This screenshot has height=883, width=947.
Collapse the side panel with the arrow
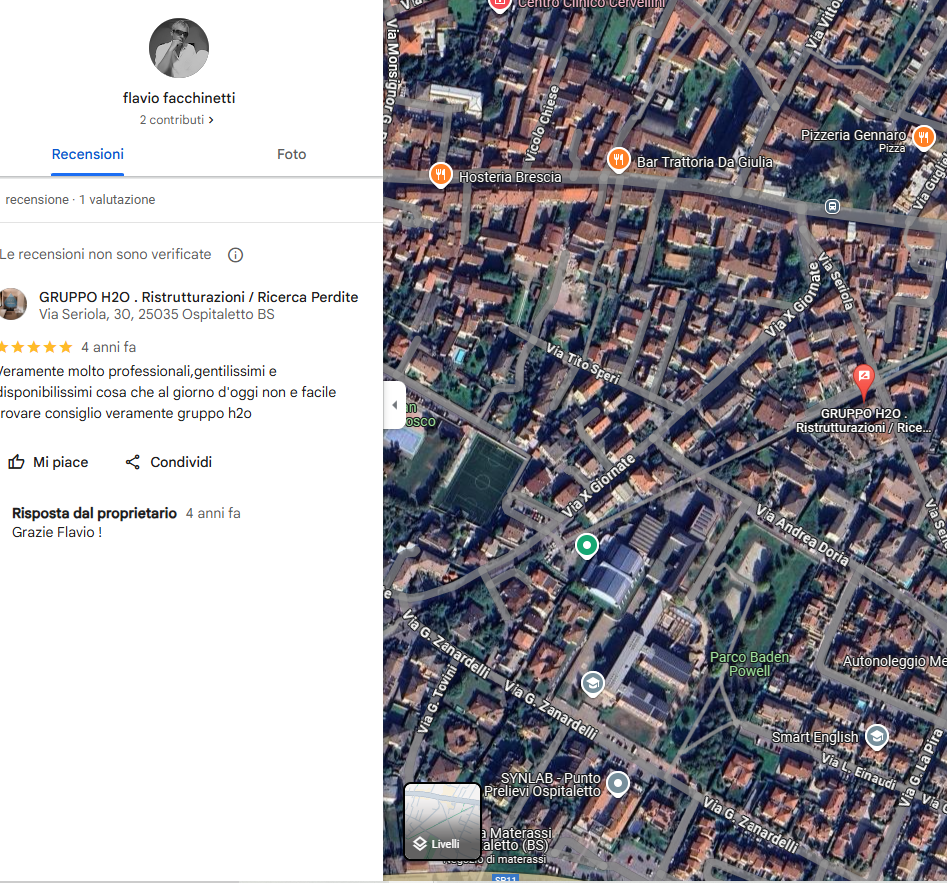(394, 405)
